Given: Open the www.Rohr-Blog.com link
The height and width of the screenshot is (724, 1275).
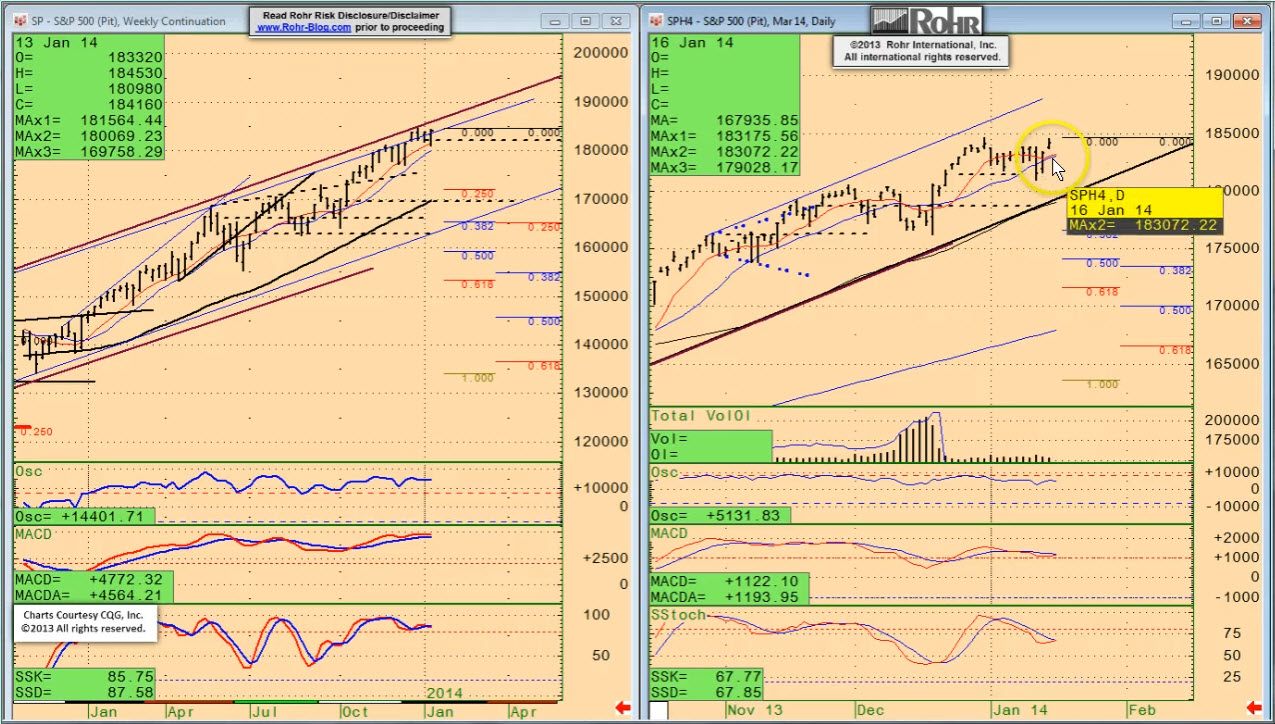Looking at the screenshot, I should pos(304,28).
